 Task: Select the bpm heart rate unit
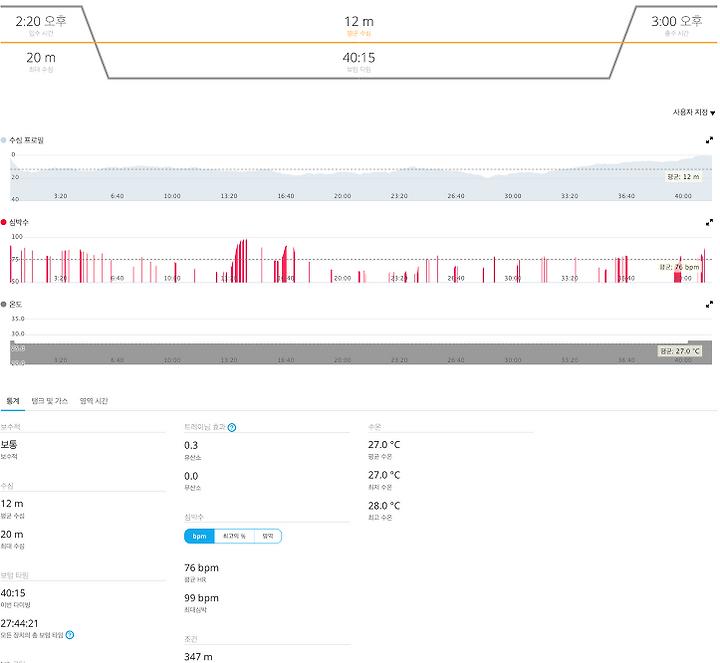[199, 536]
